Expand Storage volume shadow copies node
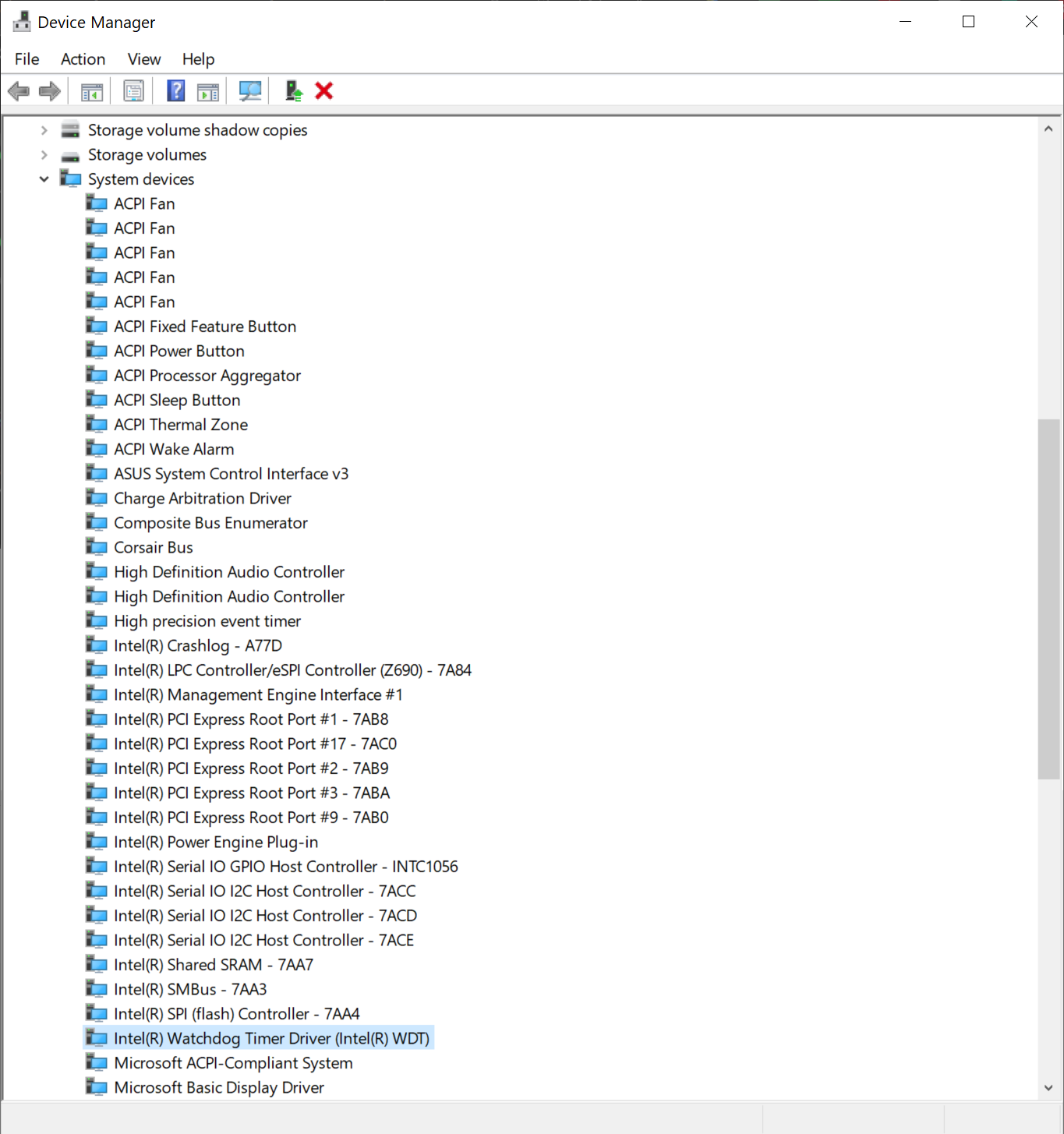 tap(44, 130)
